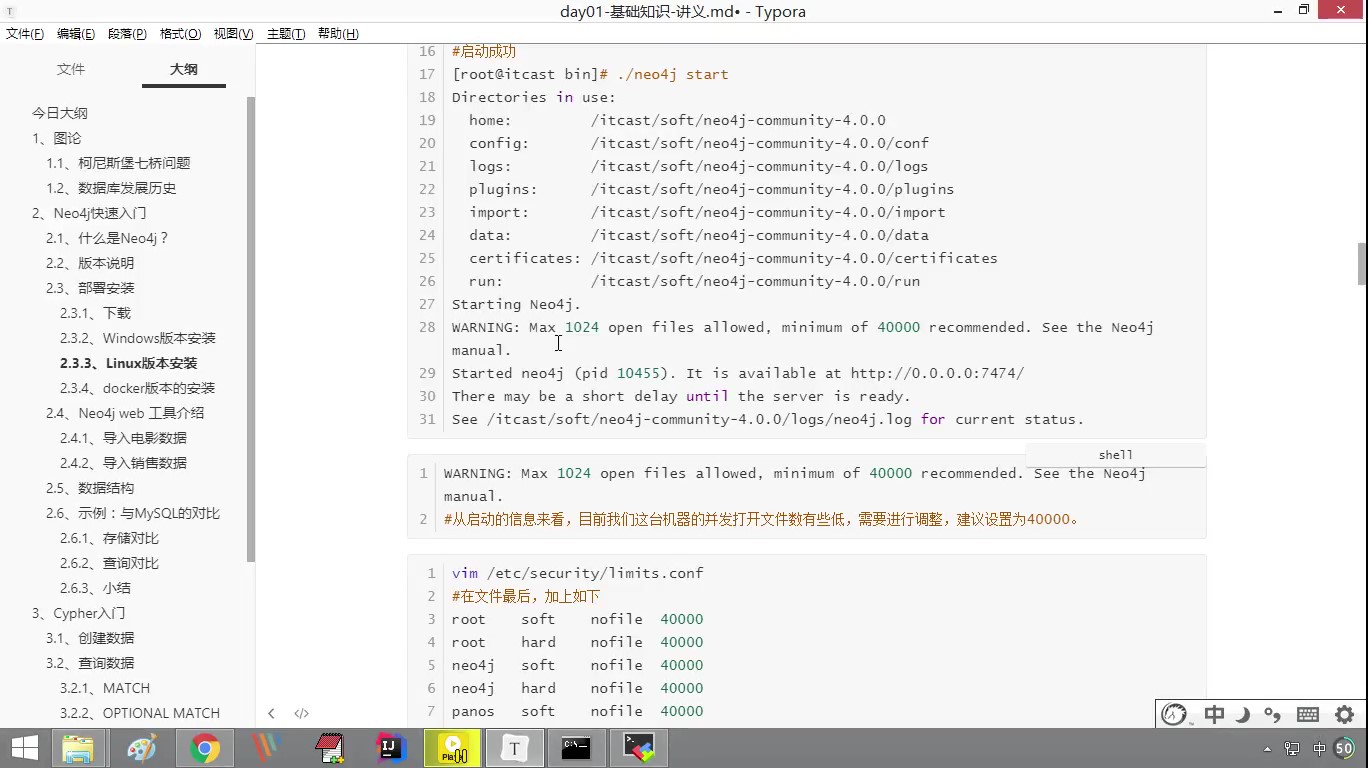Open Google Chrome from the taskbar
The height and width of the screenshot is (768, 1368).
204,748
